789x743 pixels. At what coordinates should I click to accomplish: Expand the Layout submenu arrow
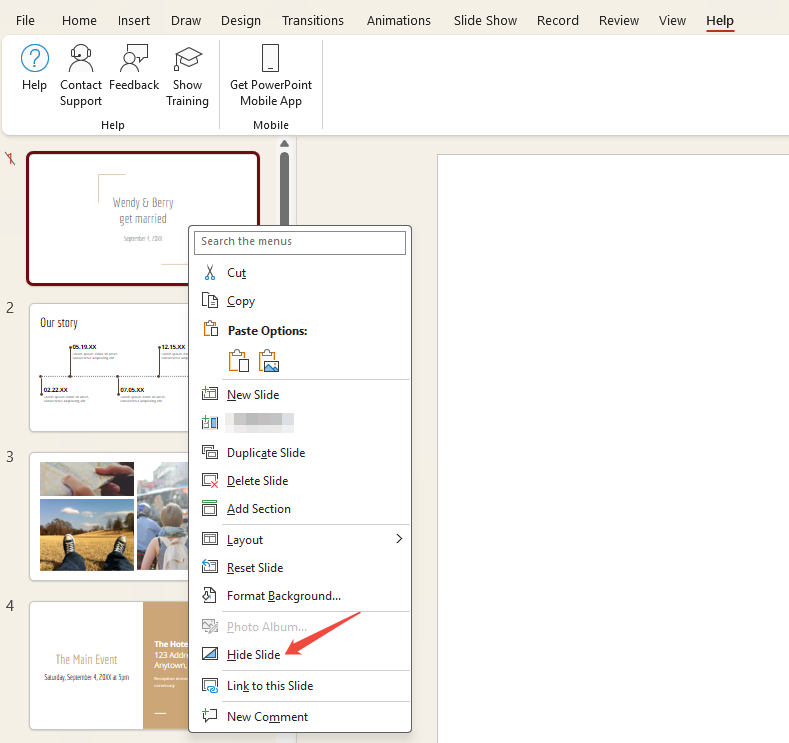(399, 539)
